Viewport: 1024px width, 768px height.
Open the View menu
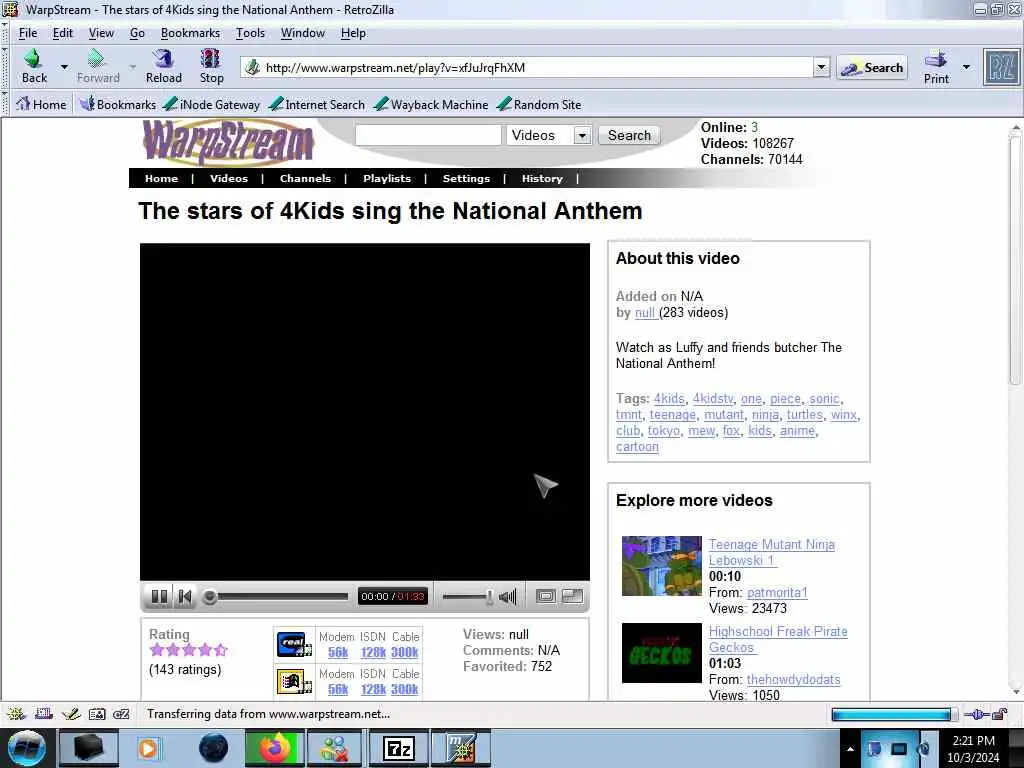tap(101, 33)
